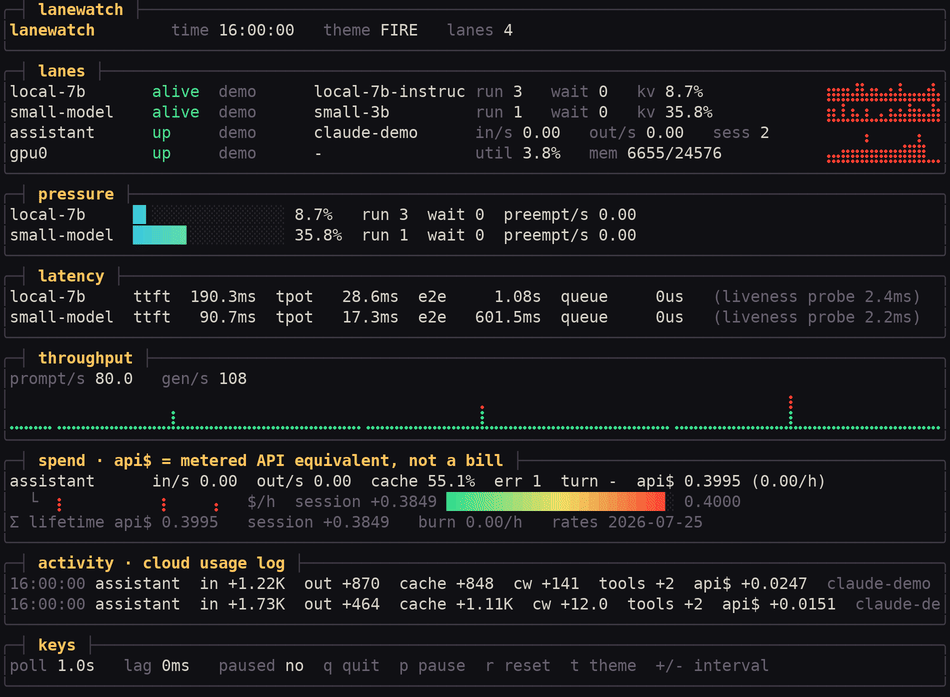The height and width of the screenshot is (697, 950).
Task: Click lifetime api$ 0.3995 summary
Action: [x=114, y=522]
